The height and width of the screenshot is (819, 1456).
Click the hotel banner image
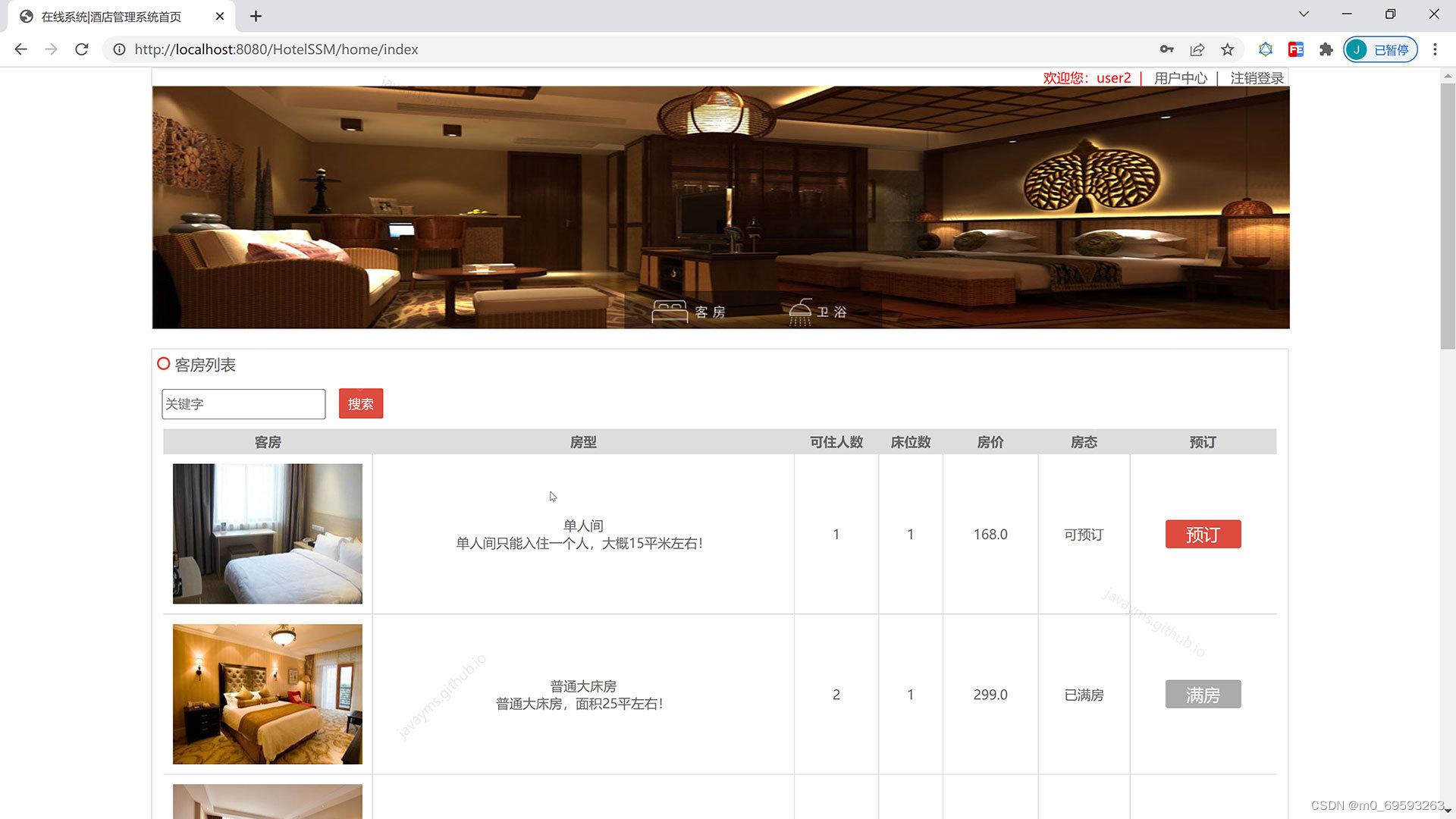(x=720, y=207)
